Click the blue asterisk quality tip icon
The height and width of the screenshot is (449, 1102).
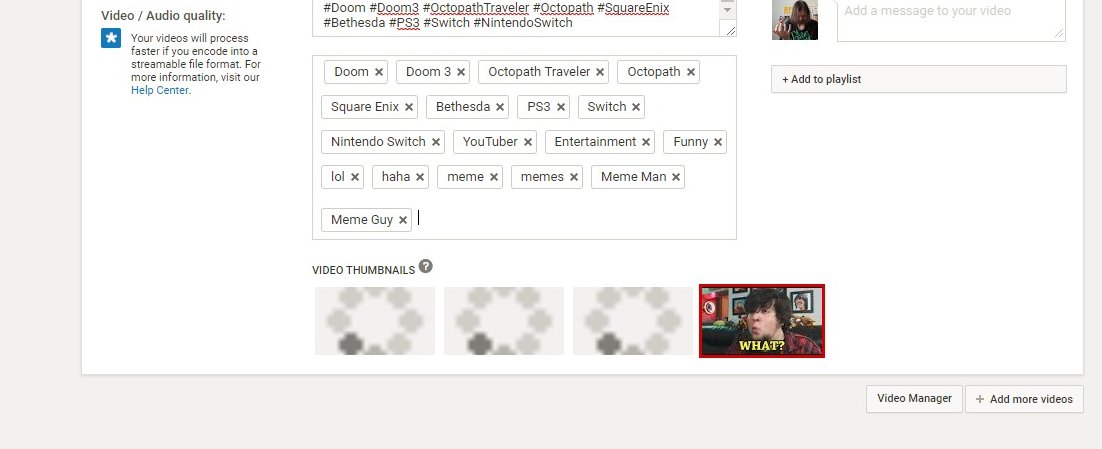point(111,38)
